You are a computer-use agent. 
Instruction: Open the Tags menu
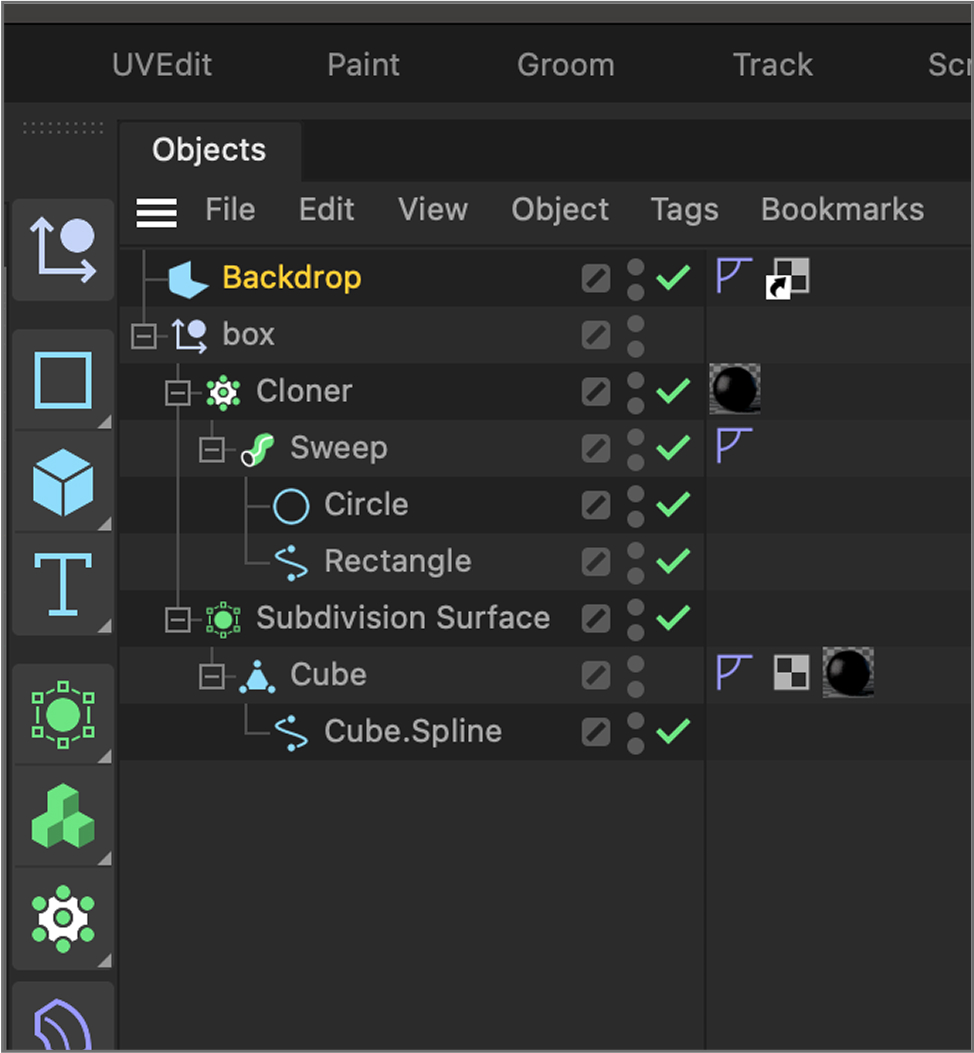point(684,210)
